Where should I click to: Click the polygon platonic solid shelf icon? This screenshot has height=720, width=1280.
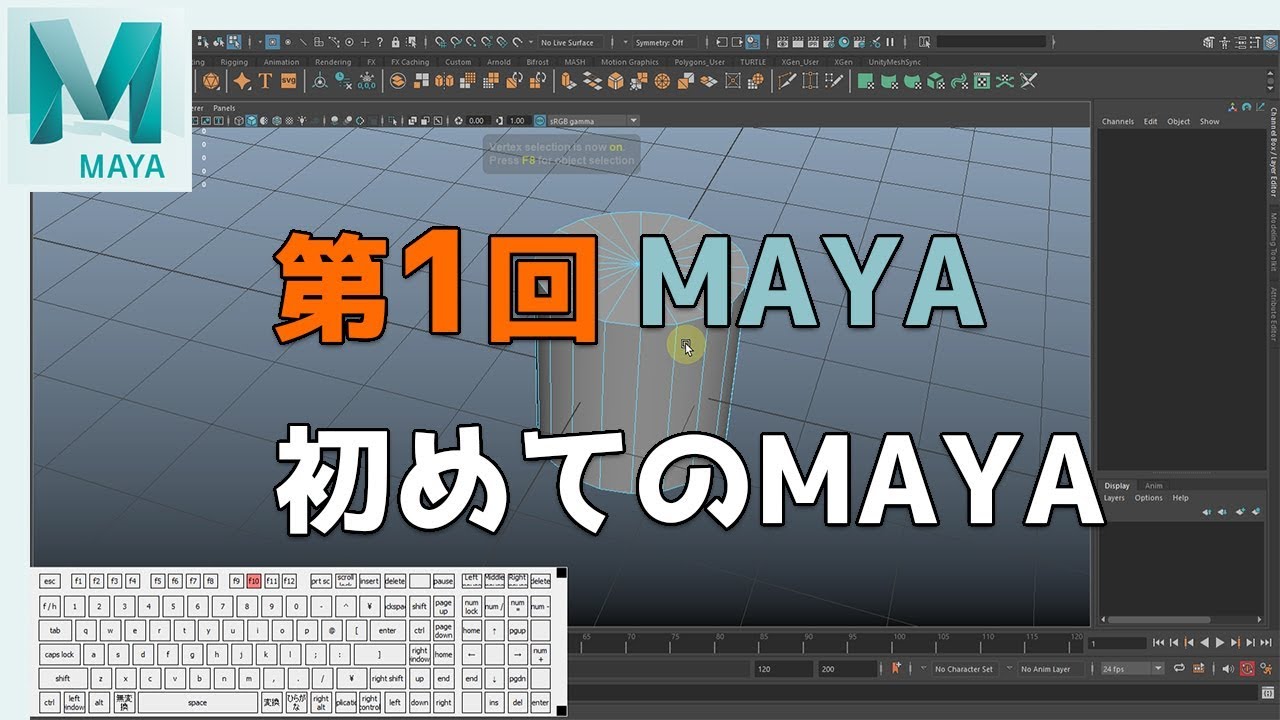211,82
